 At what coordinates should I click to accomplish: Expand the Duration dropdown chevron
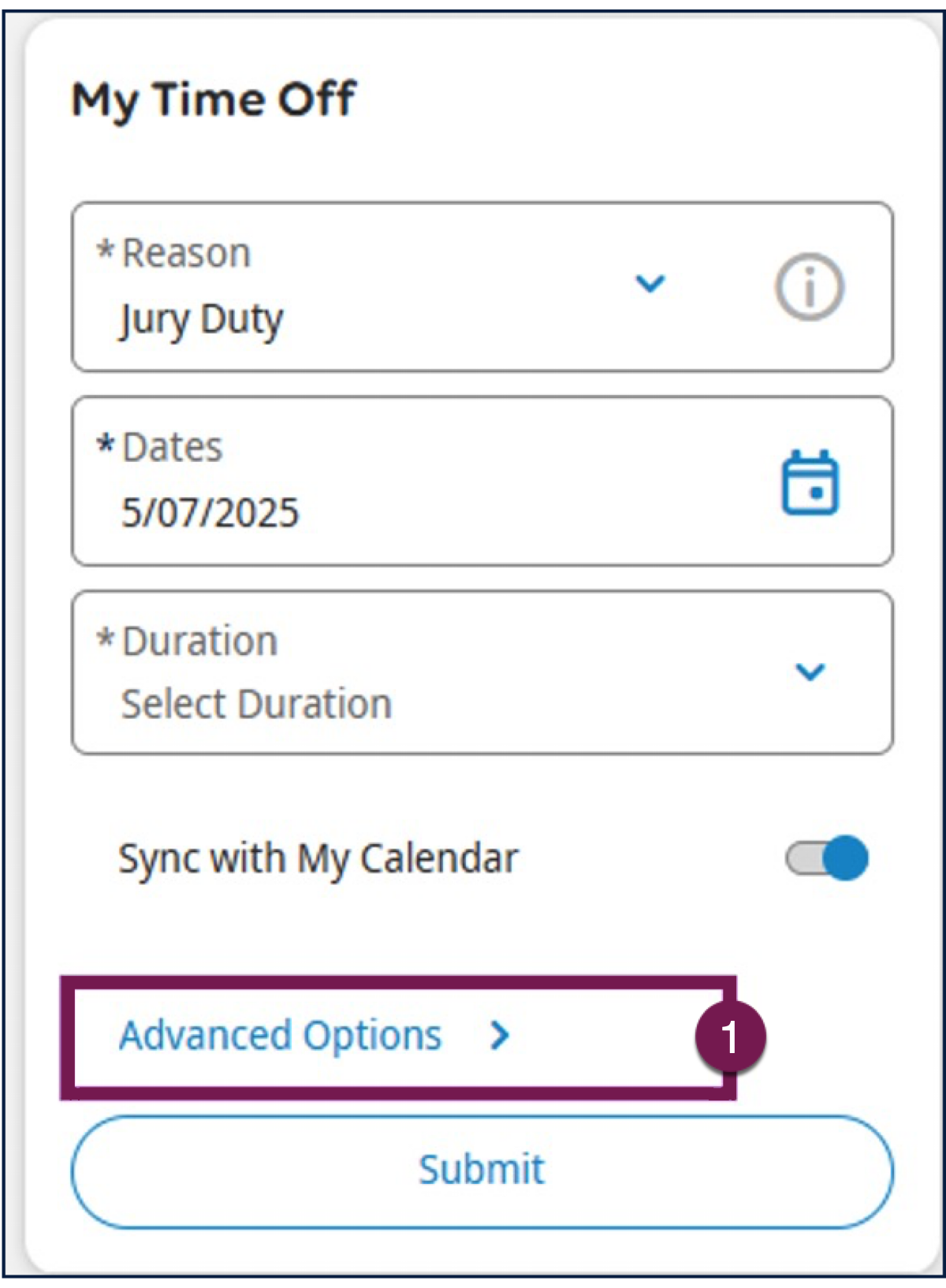click(810, 672)
